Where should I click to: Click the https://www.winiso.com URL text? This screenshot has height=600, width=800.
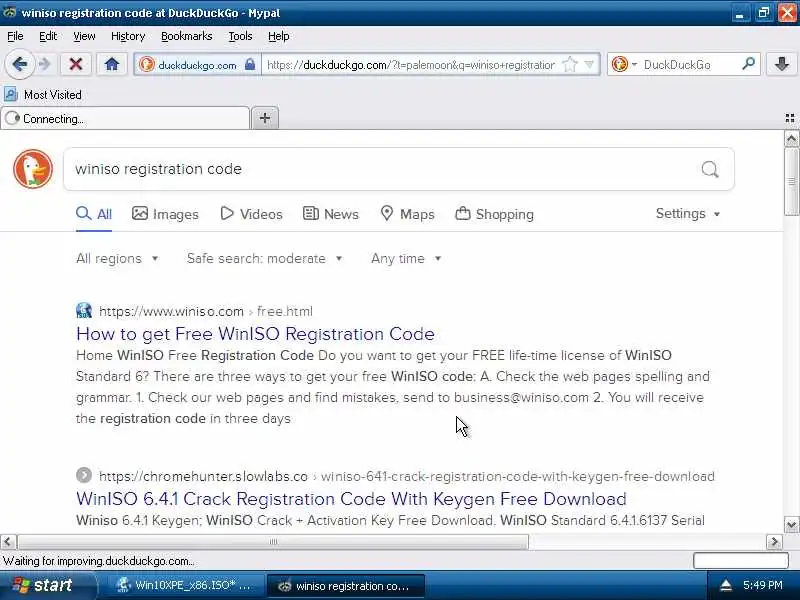pyautogui.click(x=171, y=311)
